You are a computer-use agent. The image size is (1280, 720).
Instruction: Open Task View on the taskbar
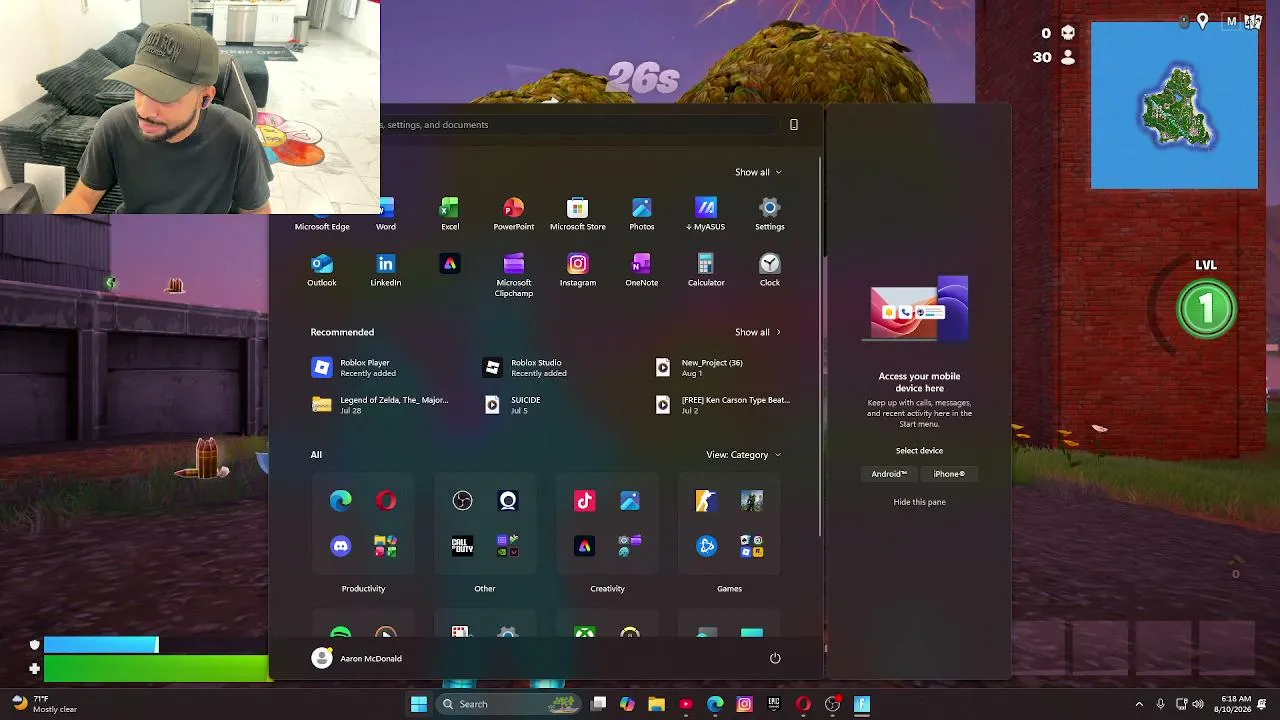pyautogui.click(x=598, y=704)
